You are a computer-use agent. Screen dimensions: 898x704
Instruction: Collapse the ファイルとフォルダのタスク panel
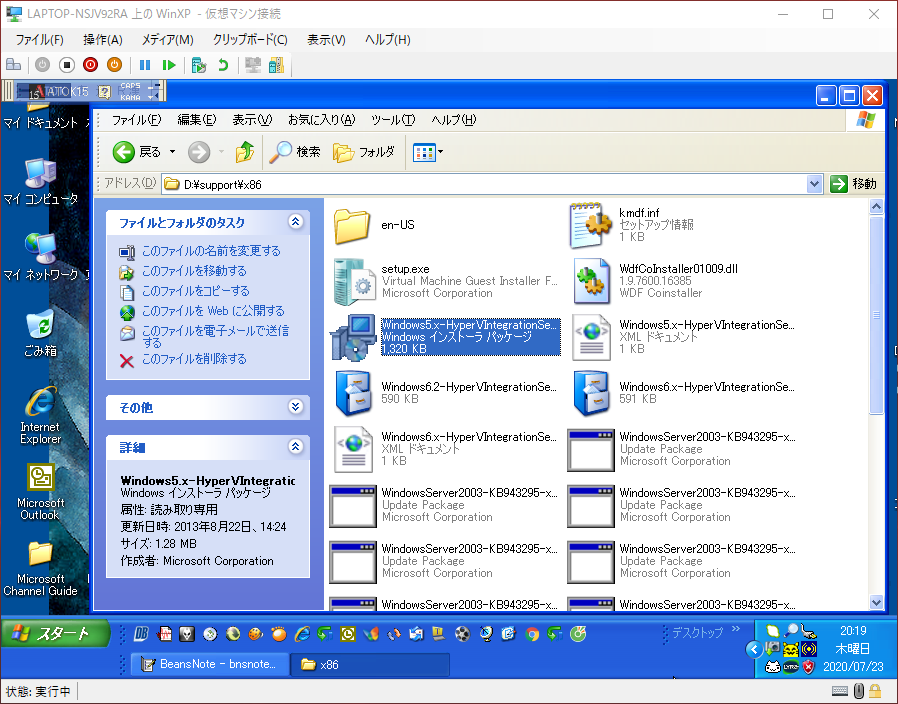(296, 222)
